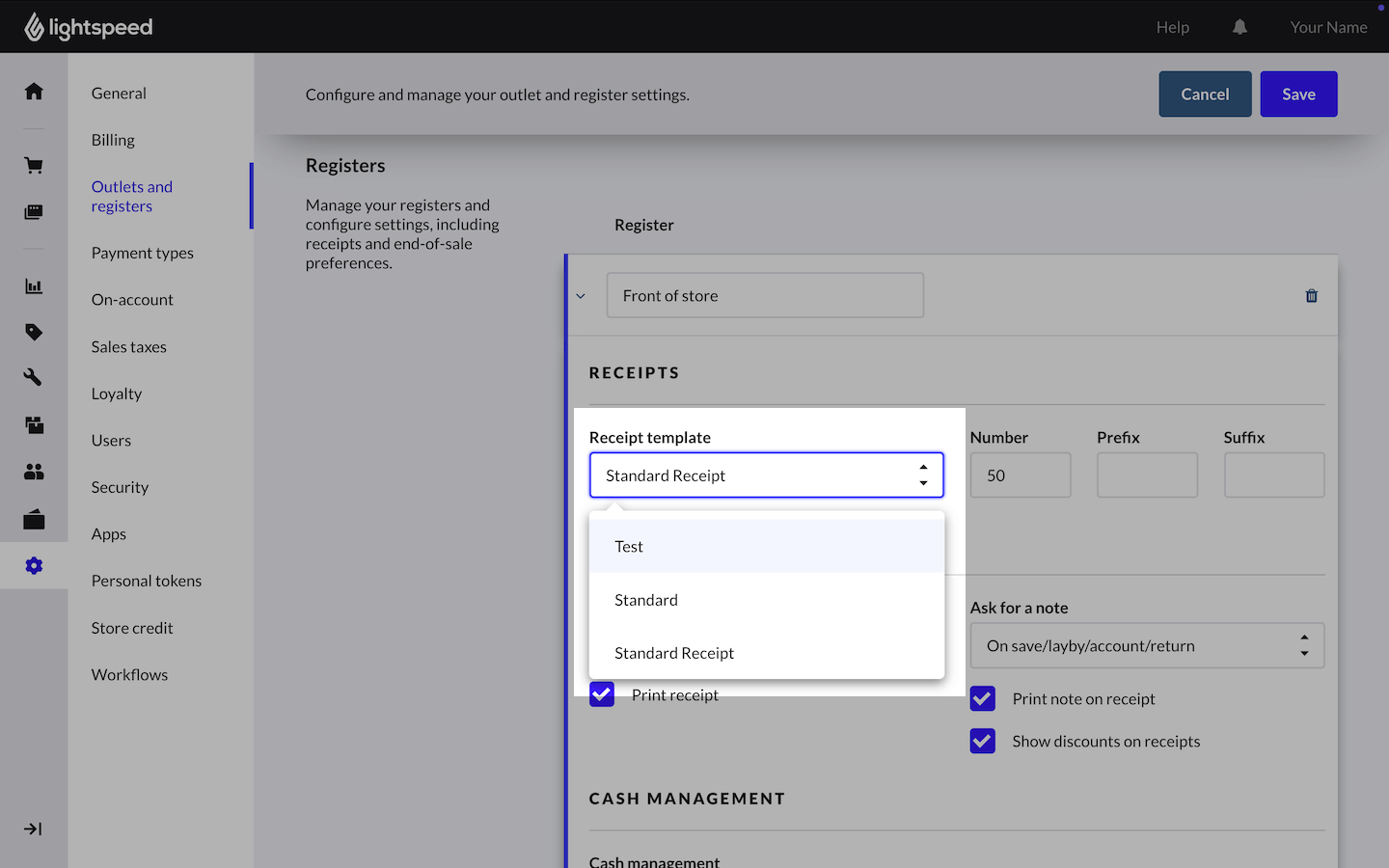Screen dimensions: 1389x868
Task: Click the shopping cart sell icon
Action: tap(34, 166)
